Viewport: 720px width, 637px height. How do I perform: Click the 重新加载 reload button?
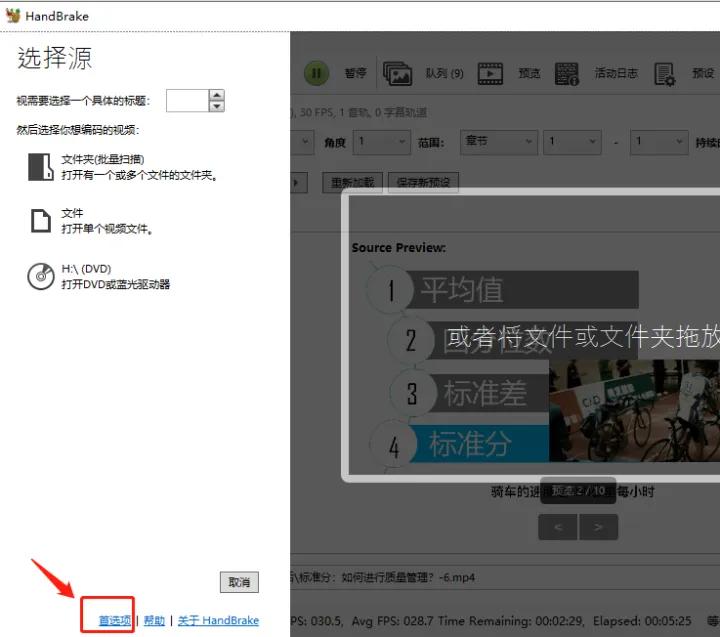(x=352, y=183)
